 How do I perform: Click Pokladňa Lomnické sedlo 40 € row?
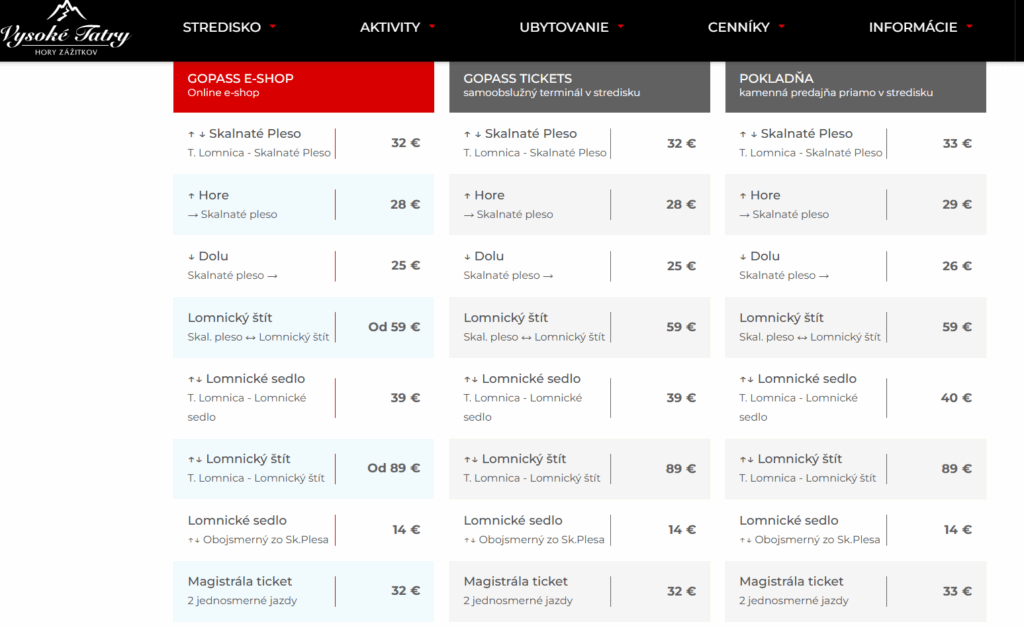(855, 397)
